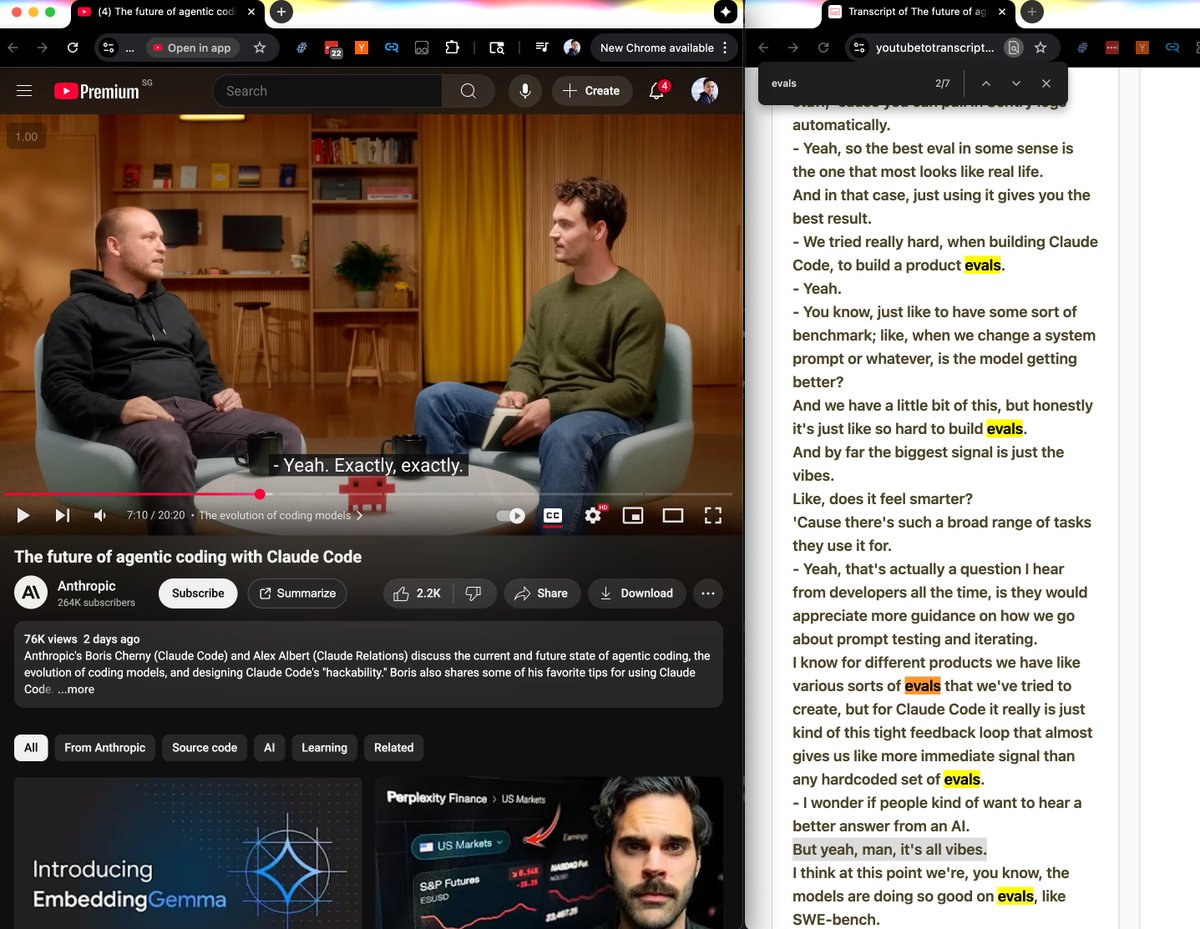Dislike the video

pyautogui.click(x=474, y=593)
